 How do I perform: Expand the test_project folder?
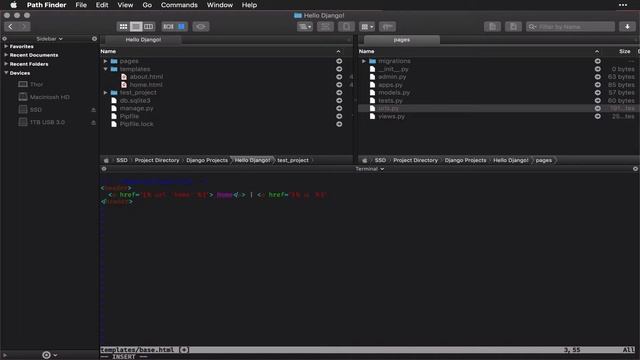(106, 93)
